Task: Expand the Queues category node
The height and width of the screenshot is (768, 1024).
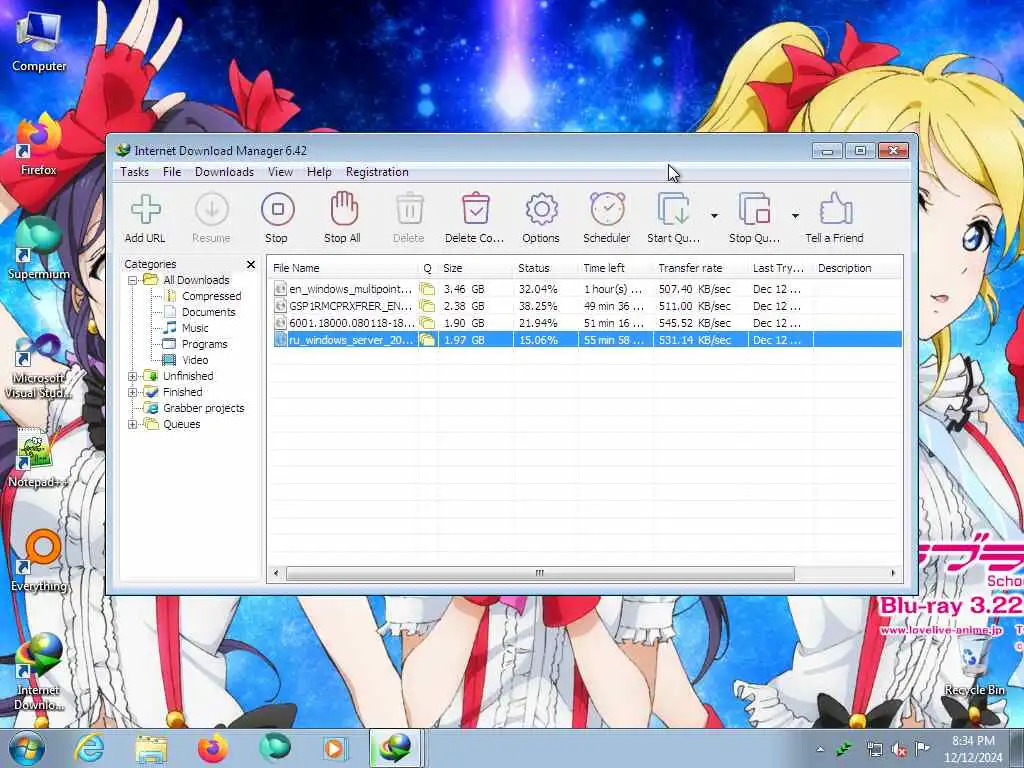Action: click(133, 424)
